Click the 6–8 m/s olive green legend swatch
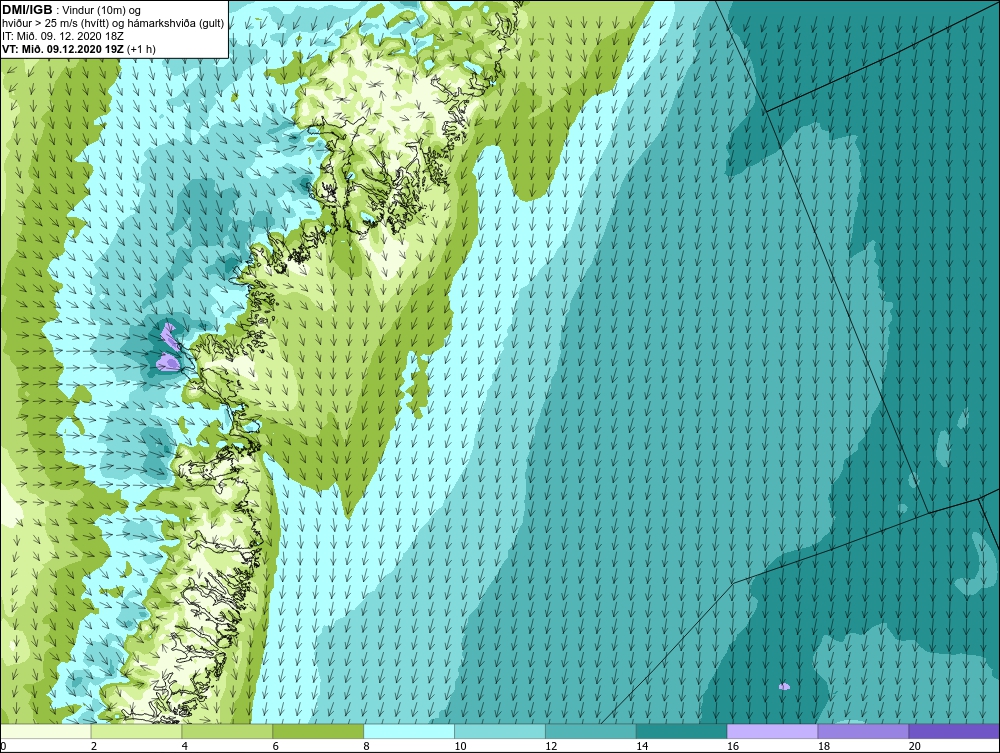 [x=318, y=731]
